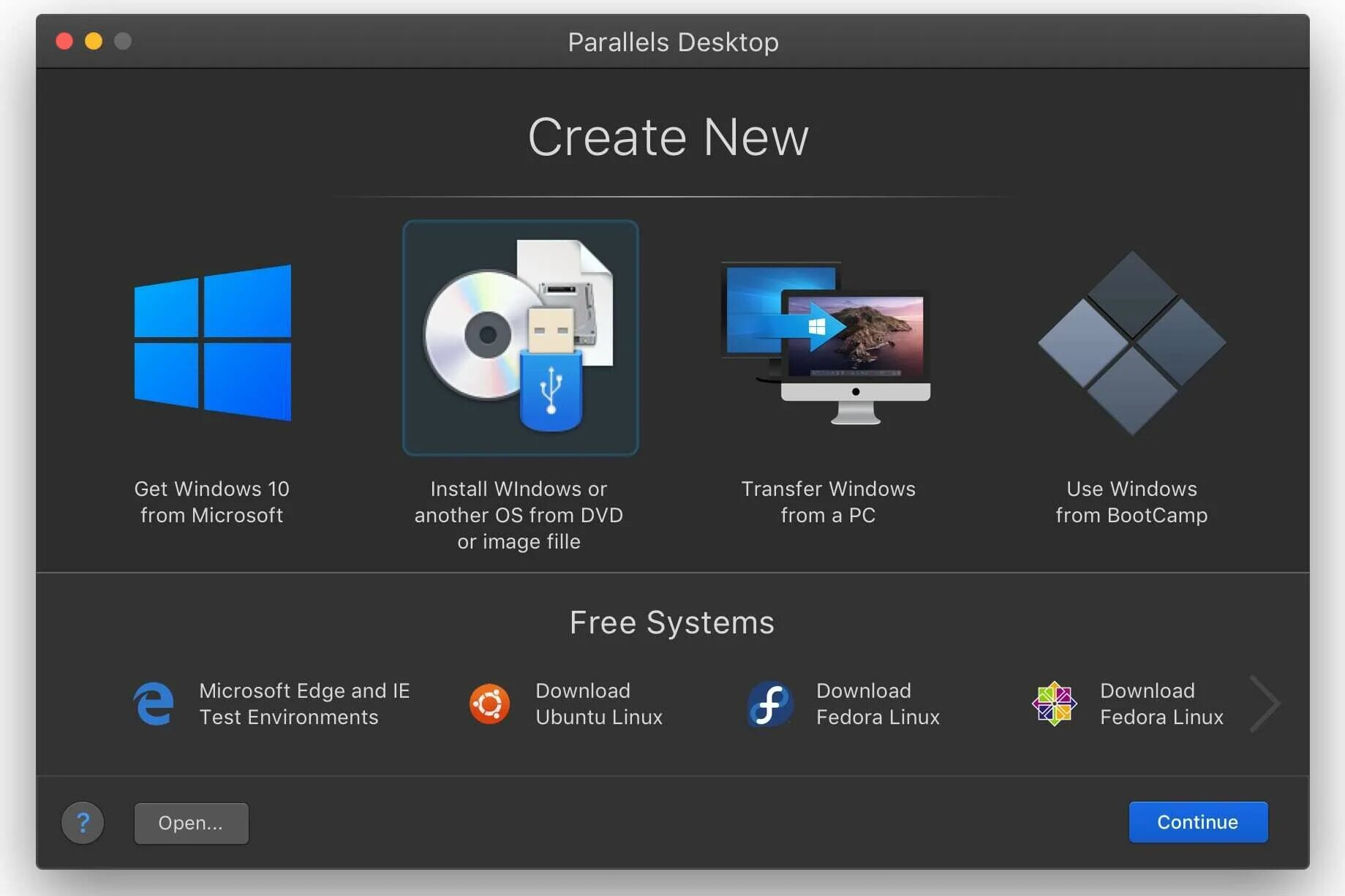1345x896 pixels.
Task: Click the 'Create New' heading
Action: (668, 137)
